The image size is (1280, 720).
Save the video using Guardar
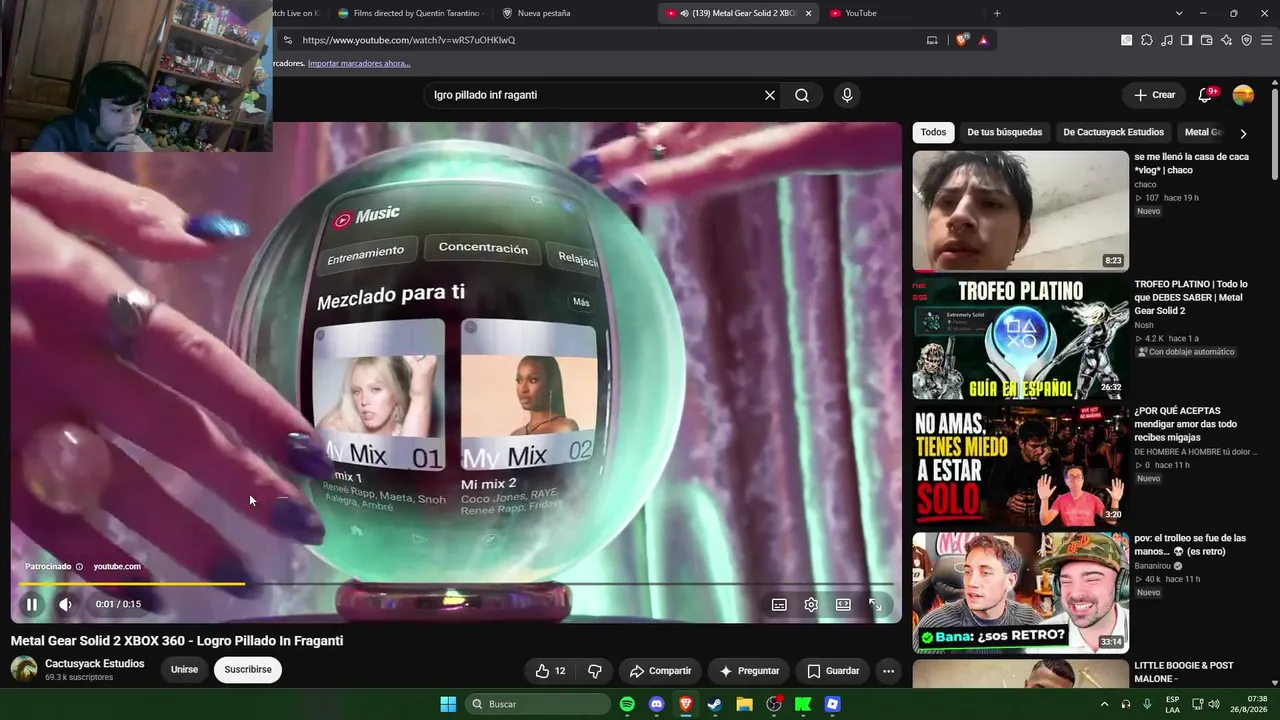pyautogui.click(x=833, y=671)
